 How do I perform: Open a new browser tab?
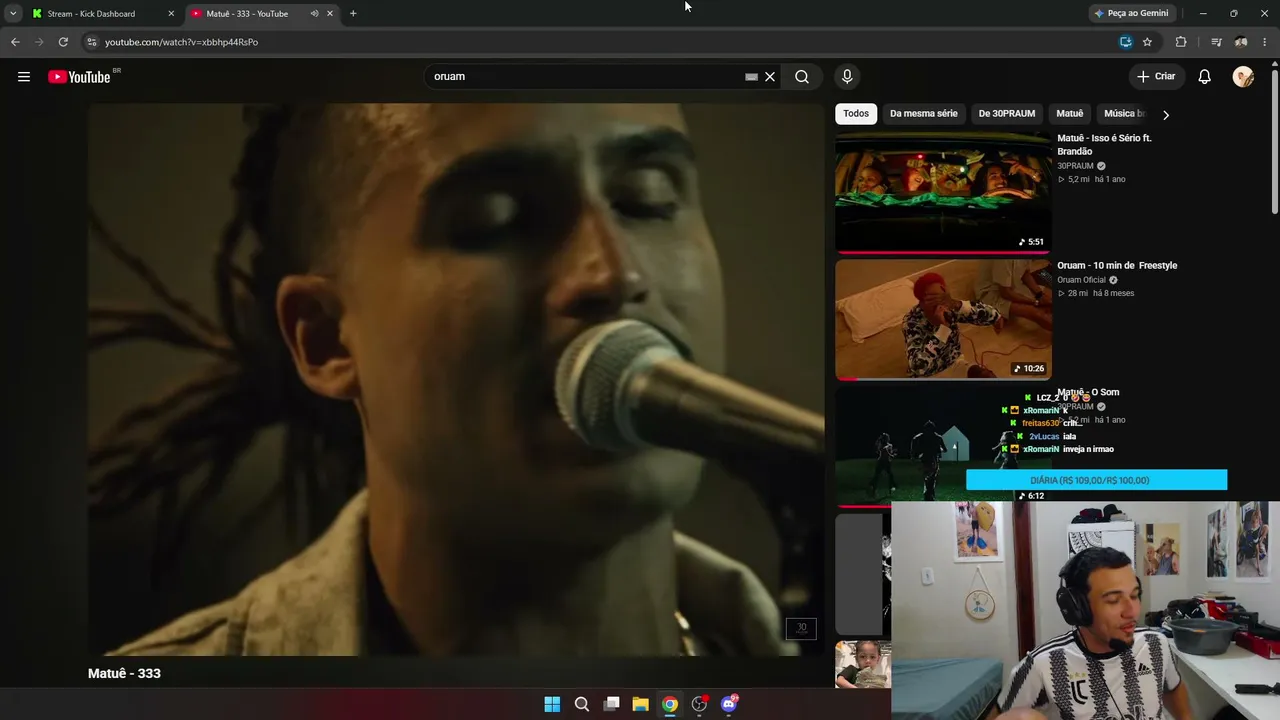tap(353, 14)
